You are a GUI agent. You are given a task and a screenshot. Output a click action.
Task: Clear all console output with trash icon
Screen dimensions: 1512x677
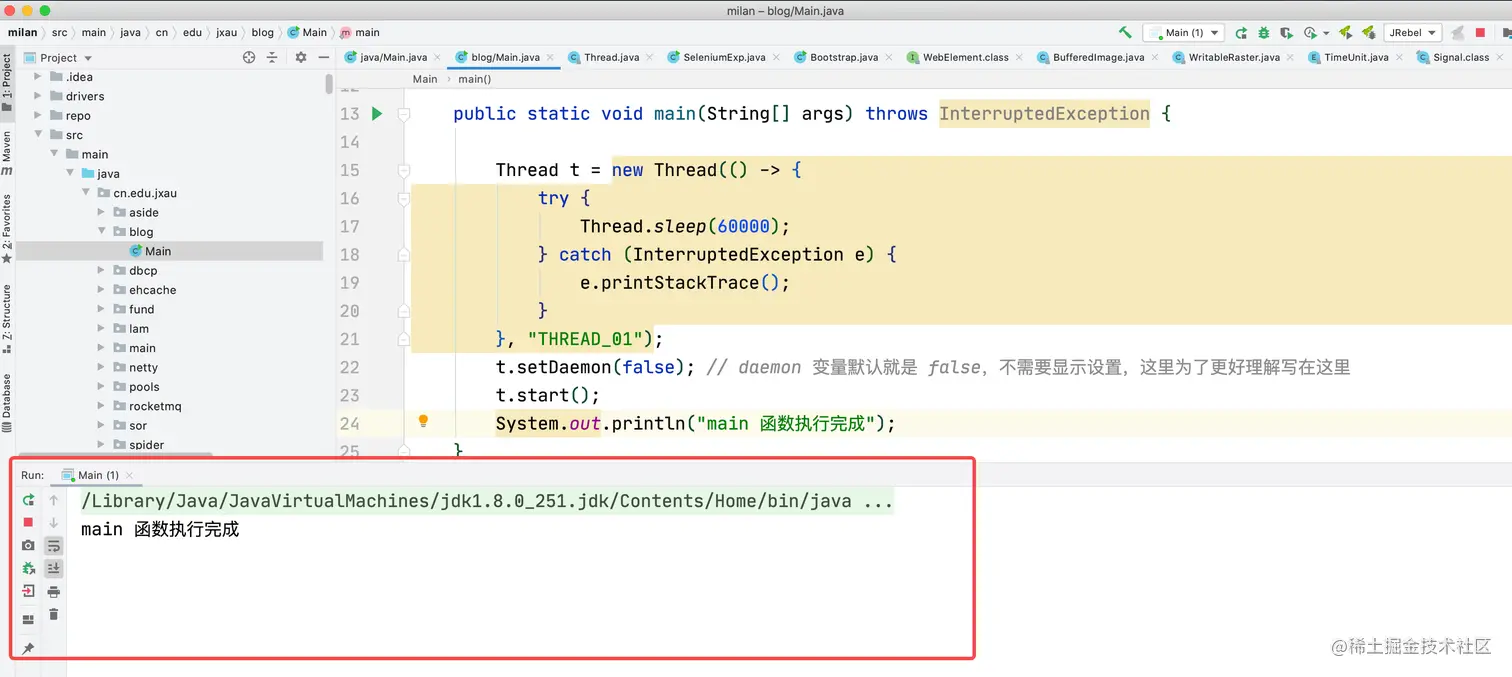click(x=54, y=614)
